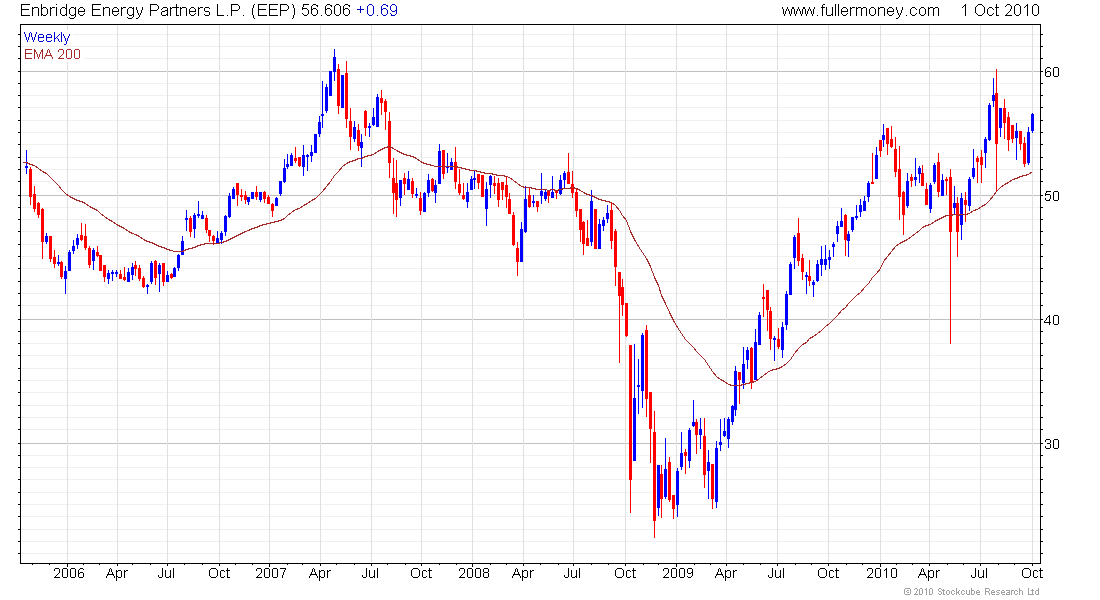Click the 'Jul' label after 2008
The image size is (1100, 600).
click(x=572, y=573)
